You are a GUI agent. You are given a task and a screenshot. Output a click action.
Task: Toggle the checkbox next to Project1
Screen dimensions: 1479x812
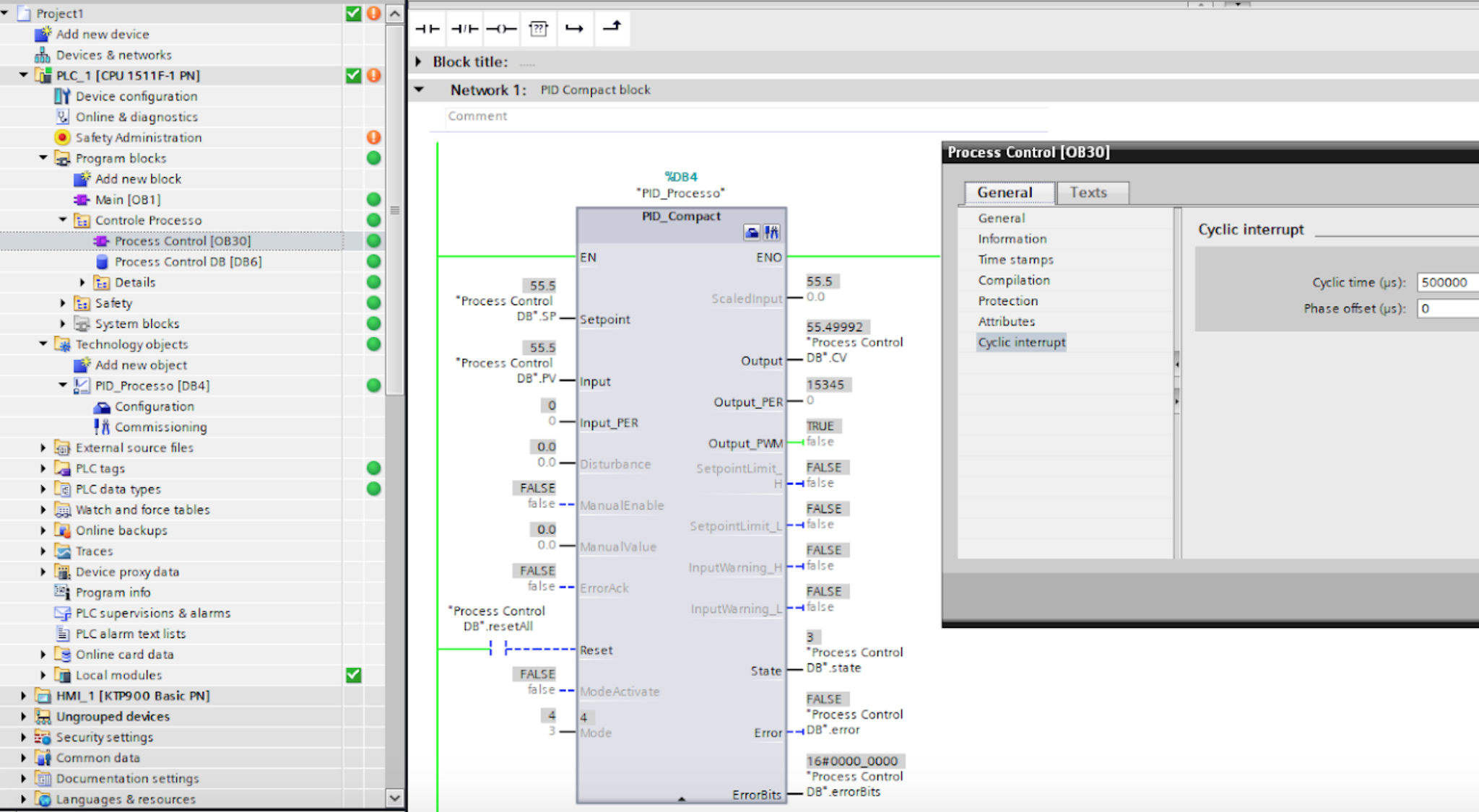(353, 12)
